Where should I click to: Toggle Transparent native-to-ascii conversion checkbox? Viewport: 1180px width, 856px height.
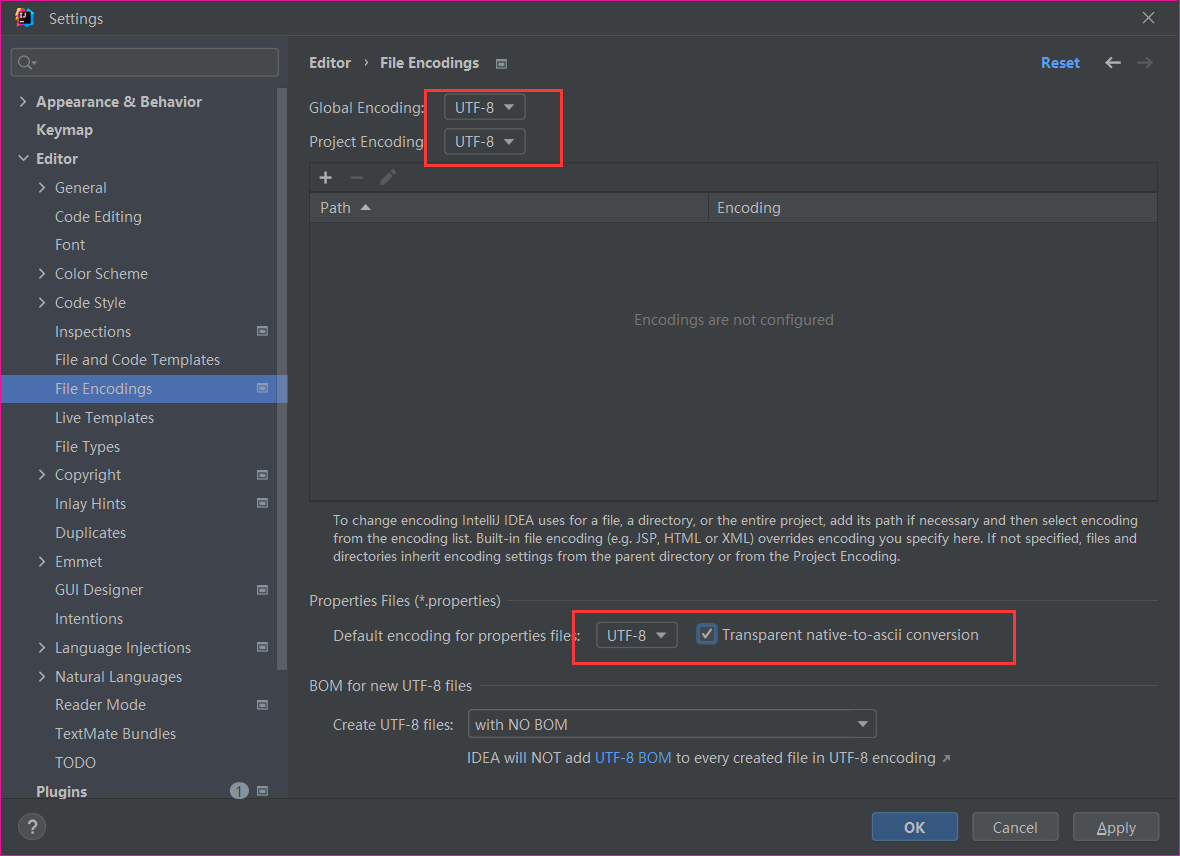[707, 634]
